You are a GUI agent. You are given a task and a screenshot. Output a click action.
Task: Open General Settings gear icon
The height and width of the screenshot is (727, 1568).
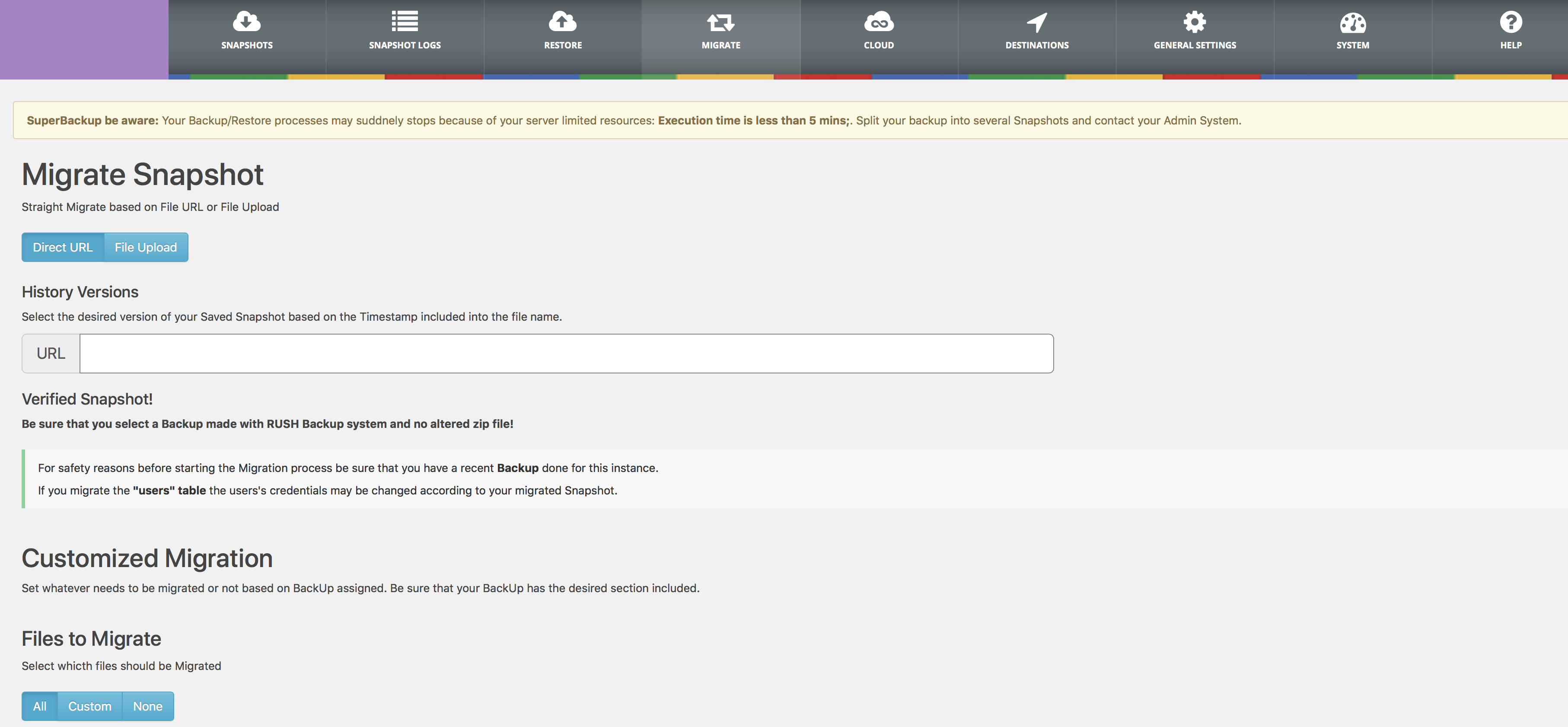point(1194,22)
